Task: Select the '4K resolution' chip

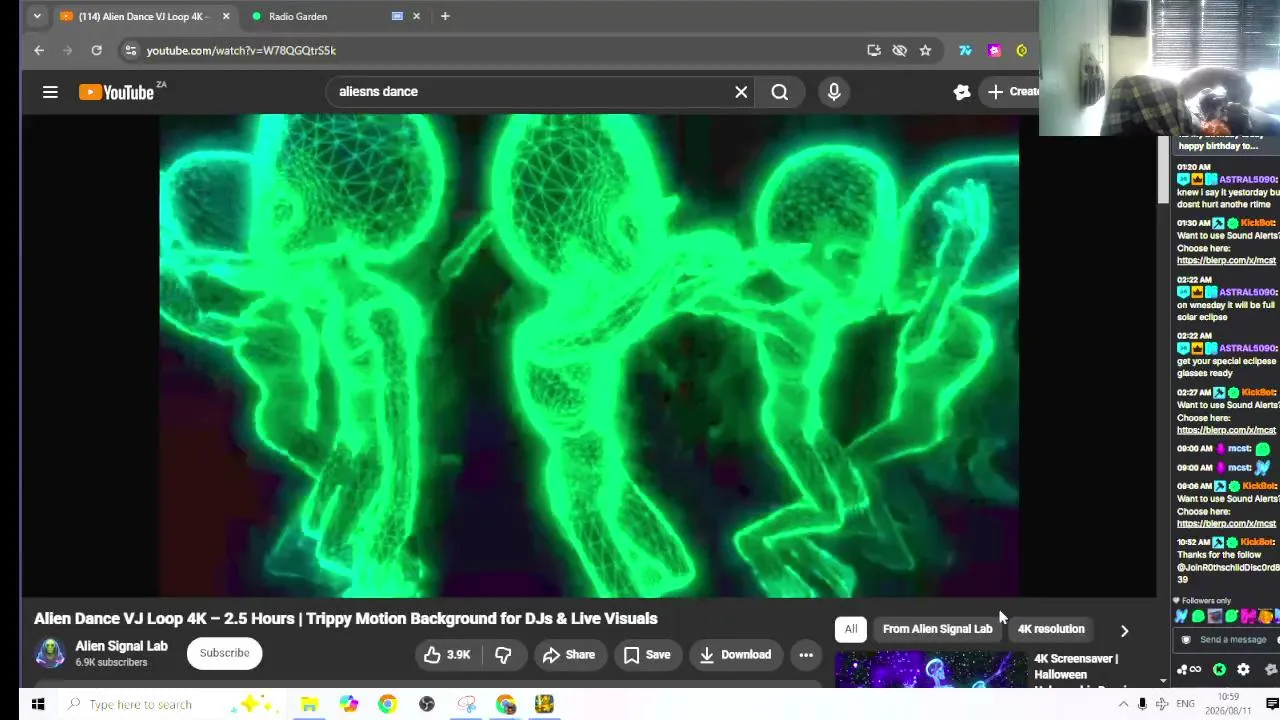Action: (1051, 629)
